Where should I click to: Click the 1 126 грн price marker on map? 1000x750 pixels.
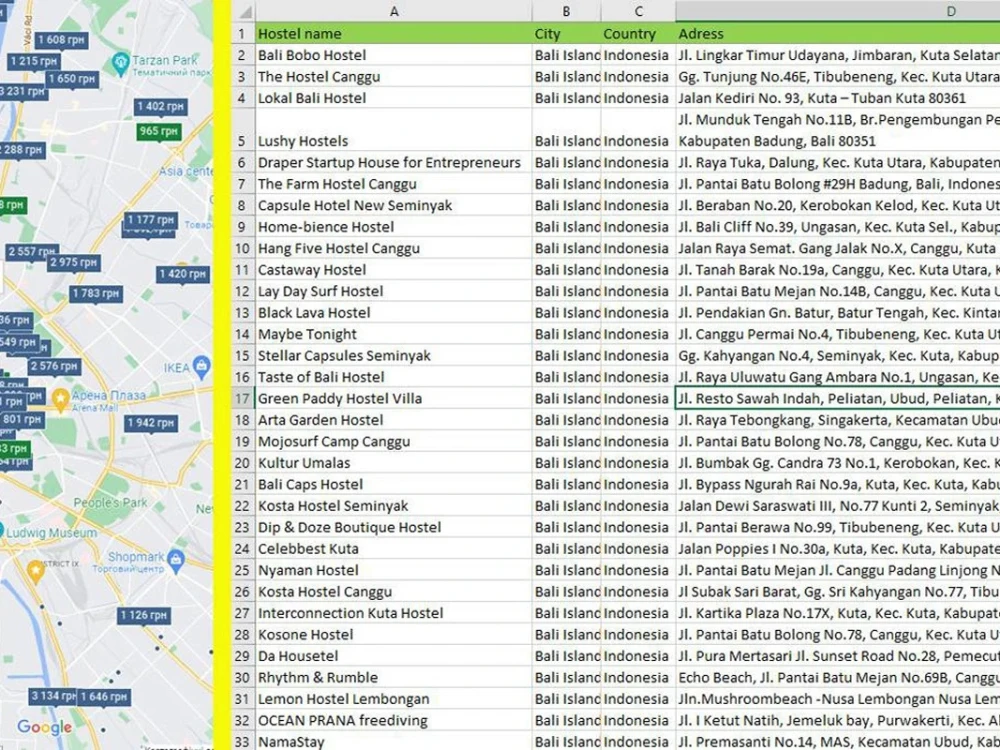point(143,615)
